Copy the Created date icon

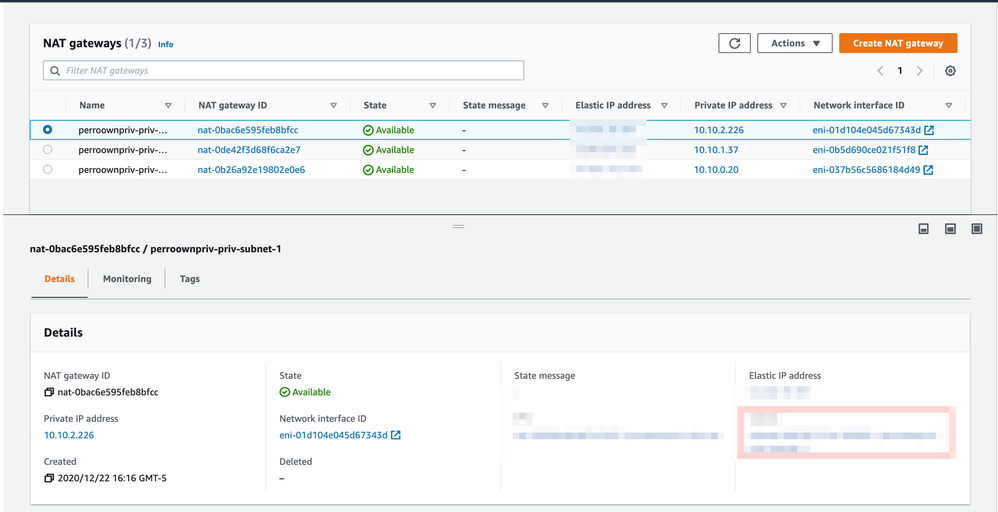(49, 479)
